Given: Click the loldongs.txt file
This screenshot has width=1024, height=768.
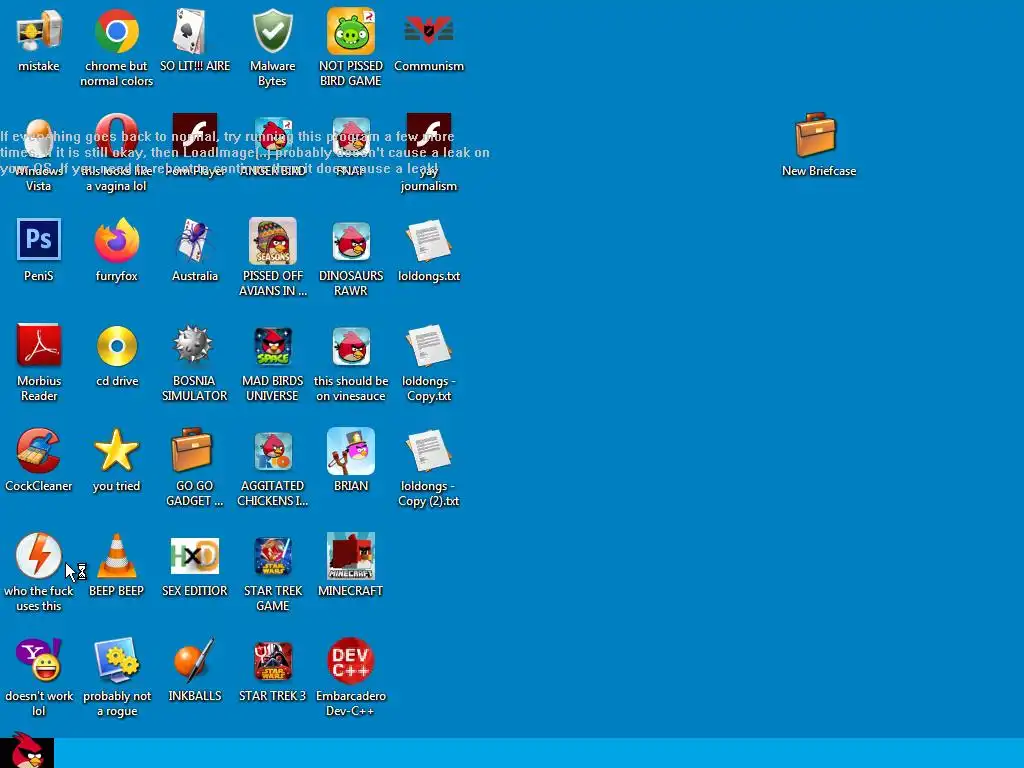Looking at the screenshot, I should coord(428,241).
